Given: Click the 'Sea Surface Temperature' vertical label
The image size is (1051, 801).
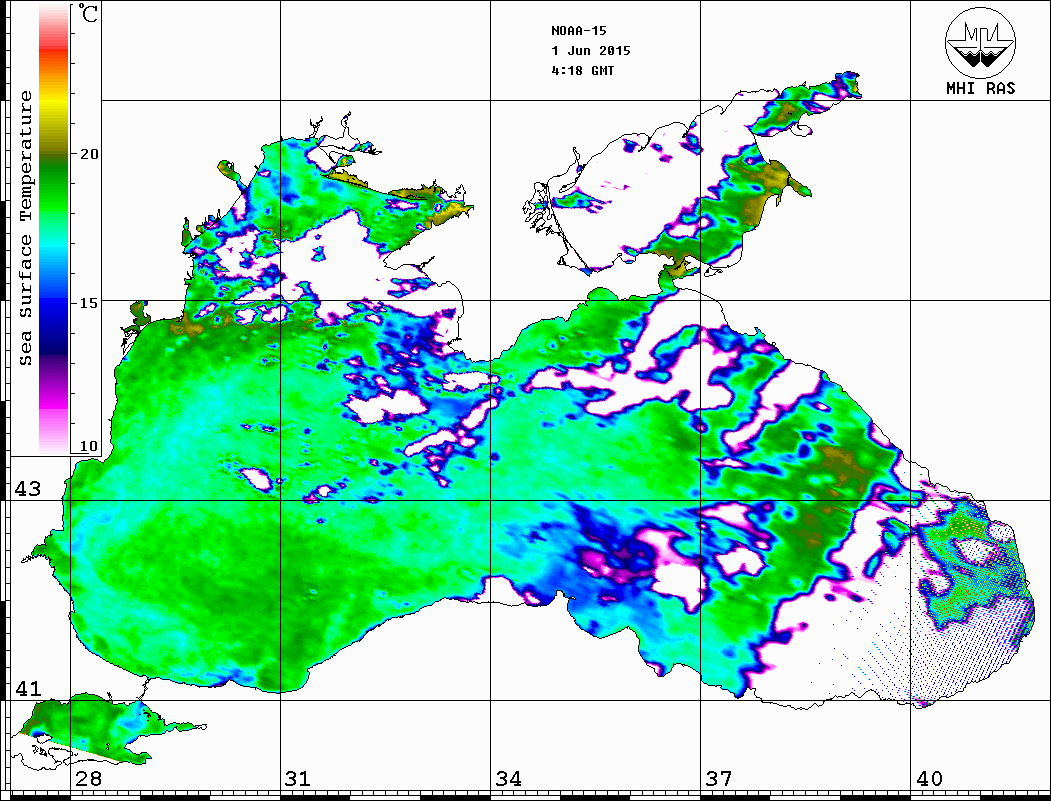Looking at the screenshot, I should [x=25, y=228].
